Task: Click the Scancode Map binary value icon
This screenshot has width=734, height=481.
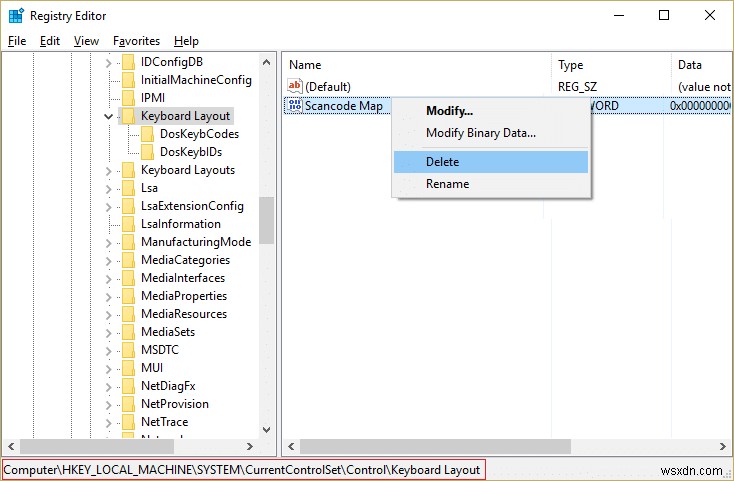Action: pyautogui.click(x=295, y=105)
